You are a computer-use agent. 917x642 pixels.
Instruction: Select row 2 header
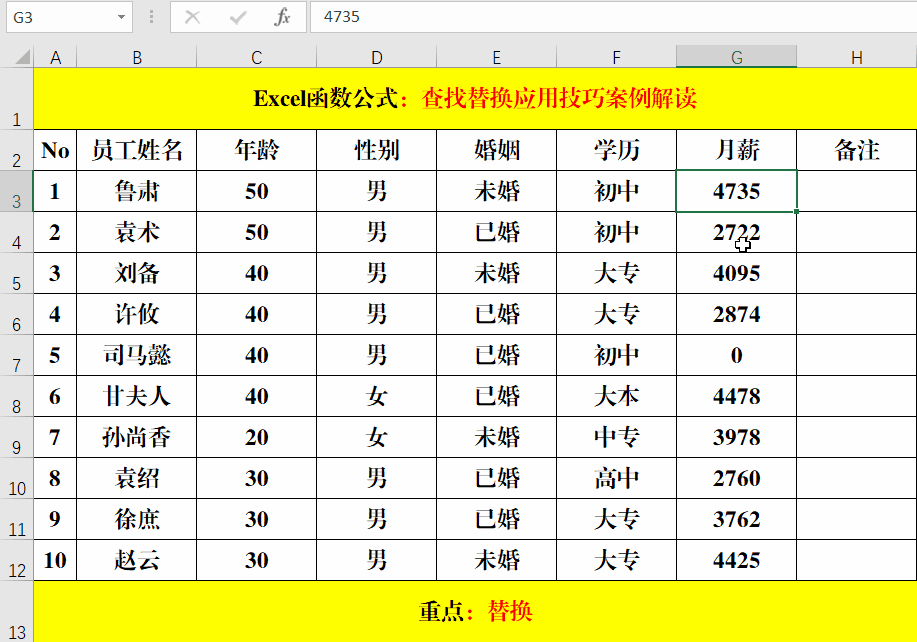click(16, 150)
